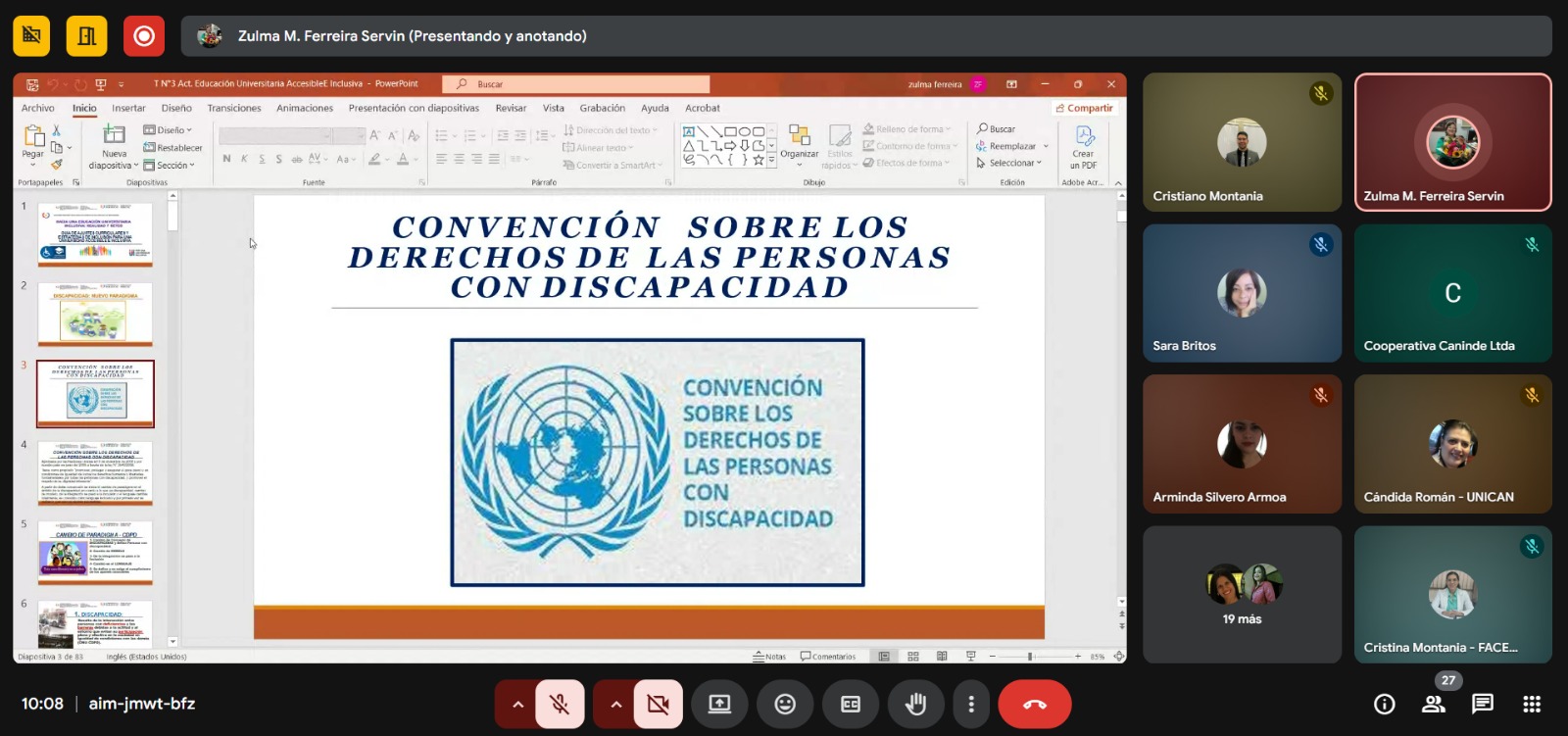Open the Sección dropdown
The height and width of the screenshot is (736, 1568).
coord(169,166)
